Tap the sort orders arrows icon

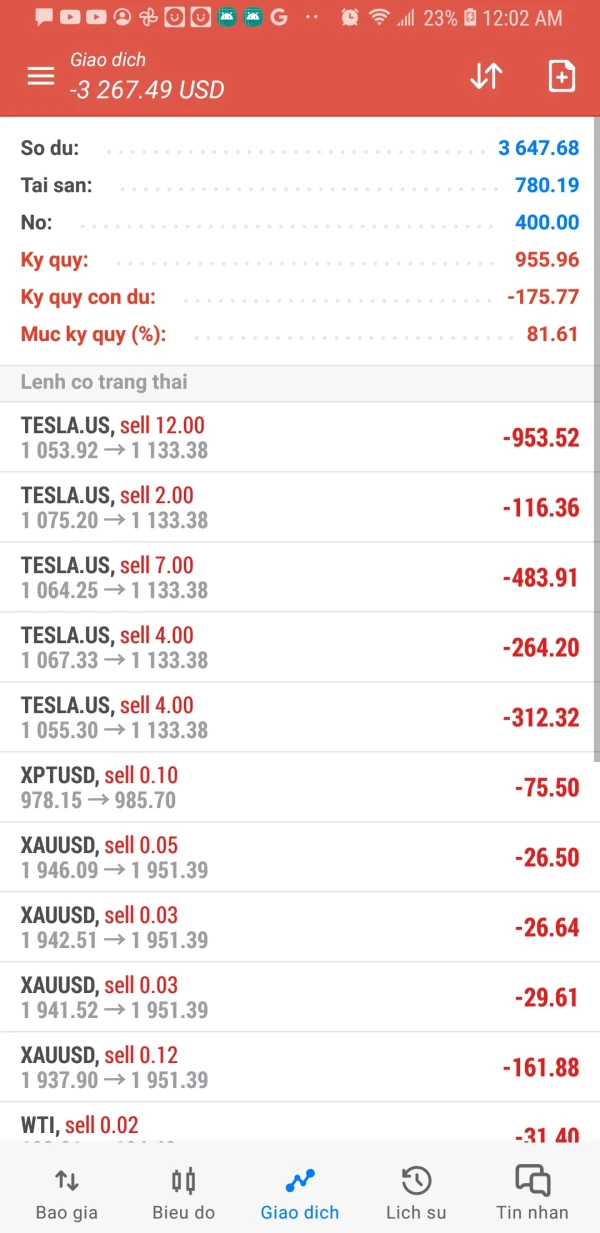coord(486,76)
